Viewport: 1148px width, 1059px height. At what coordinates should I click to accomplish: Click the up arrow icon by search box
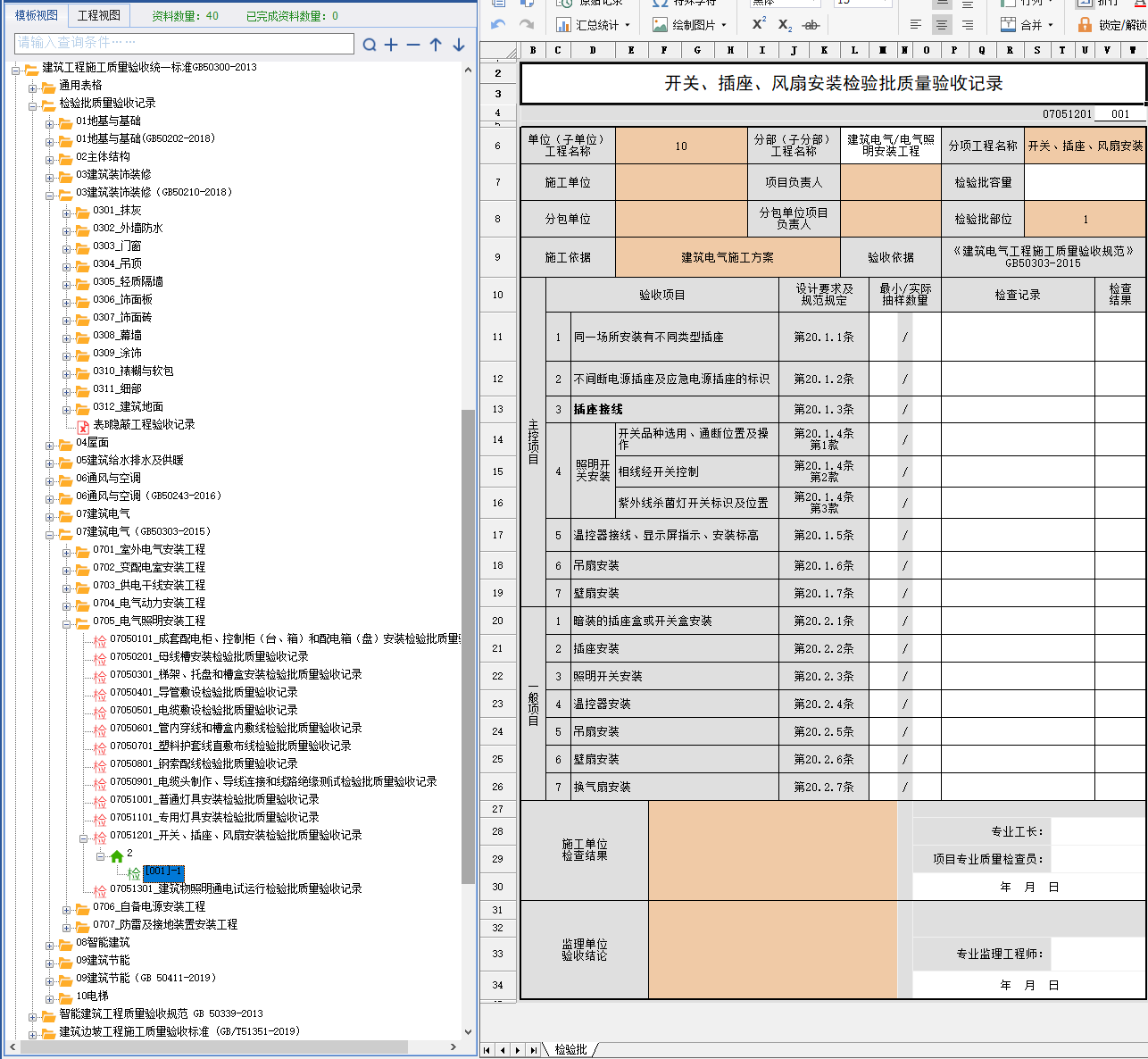tap(436, 44)
